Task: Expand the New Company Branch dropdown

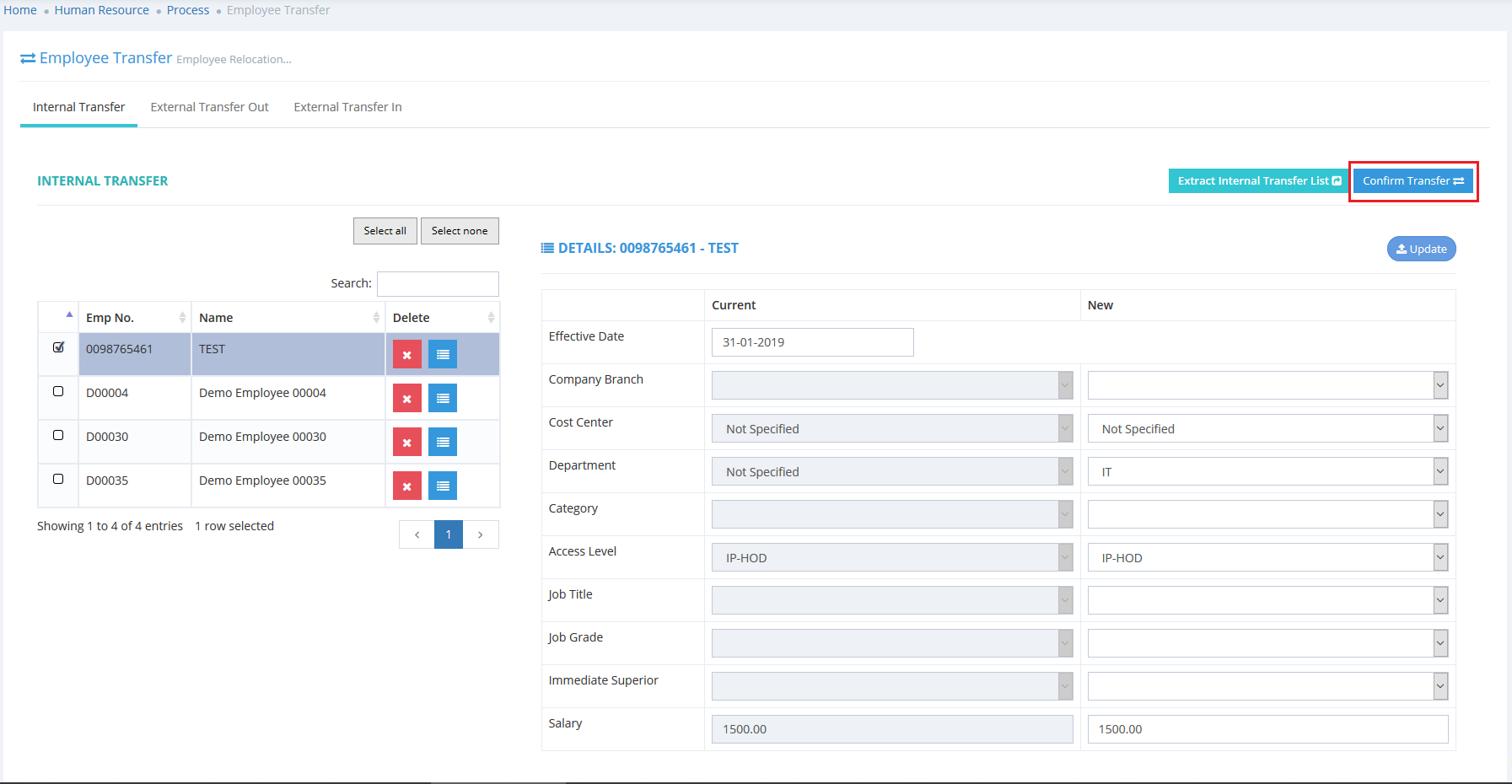Action: pos(1267,386)
